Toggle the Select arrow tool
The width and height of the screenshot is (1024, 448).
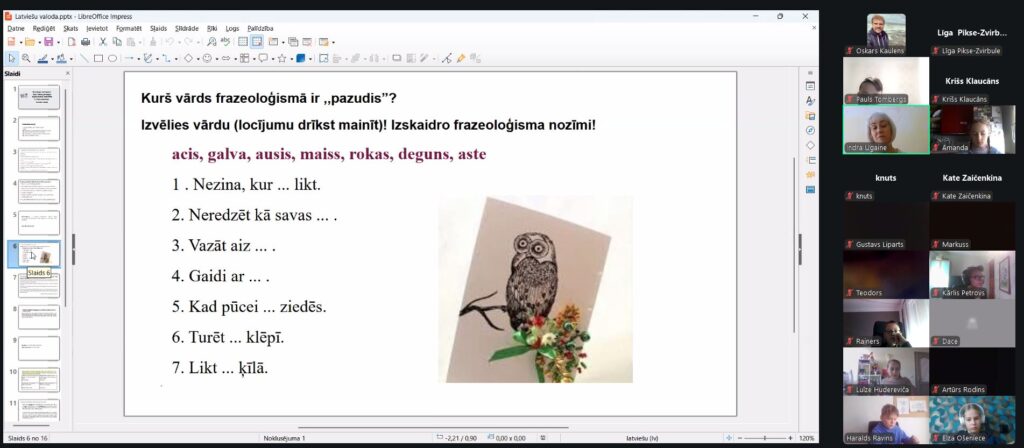click(x=11, y=58)
